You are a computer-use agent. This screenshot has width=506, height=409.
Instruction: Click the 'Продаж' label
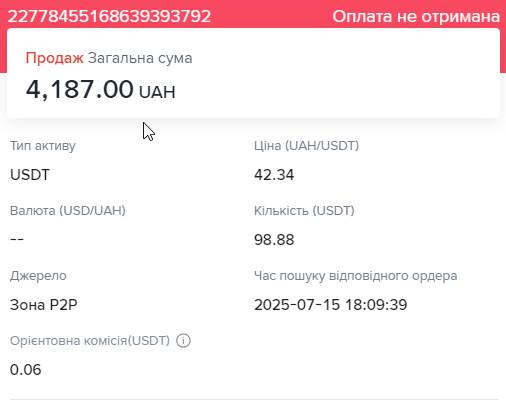coord(55,58)
